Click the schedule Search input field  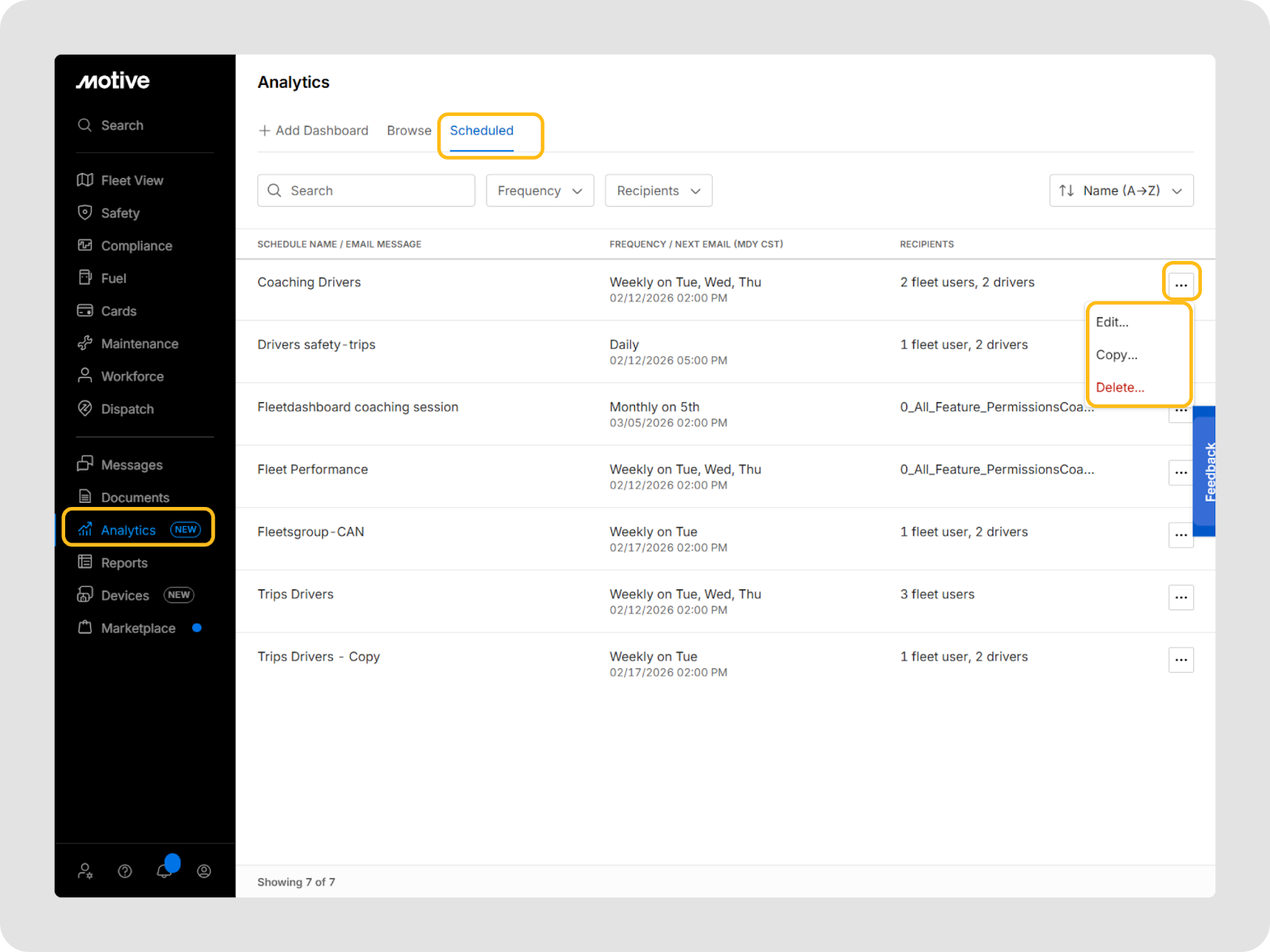[x=373, y=190]
